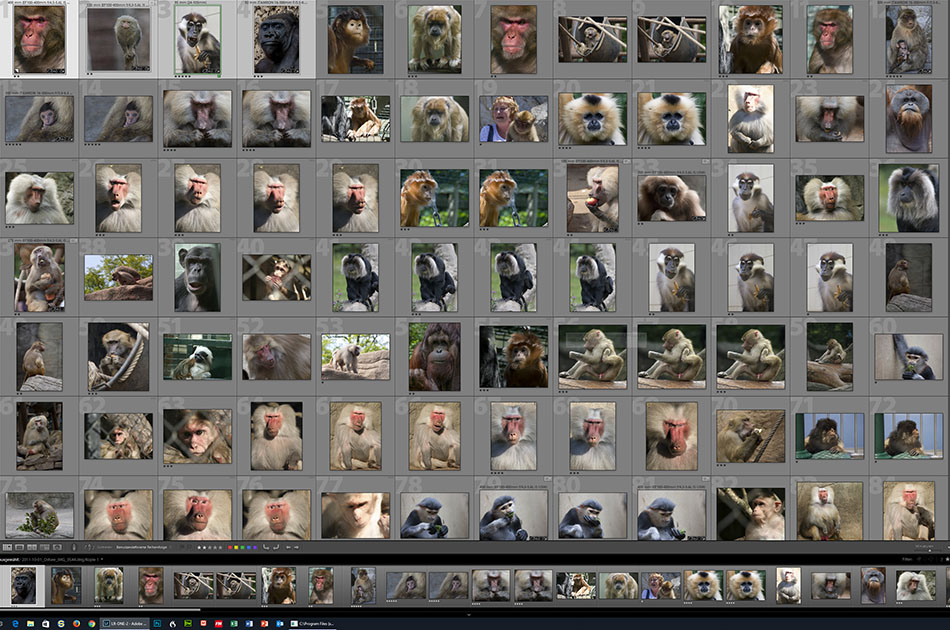Select the first macaque thumbnail in grid
The height and width of the screenshot is (630, 950).
[x=39, y=41]
